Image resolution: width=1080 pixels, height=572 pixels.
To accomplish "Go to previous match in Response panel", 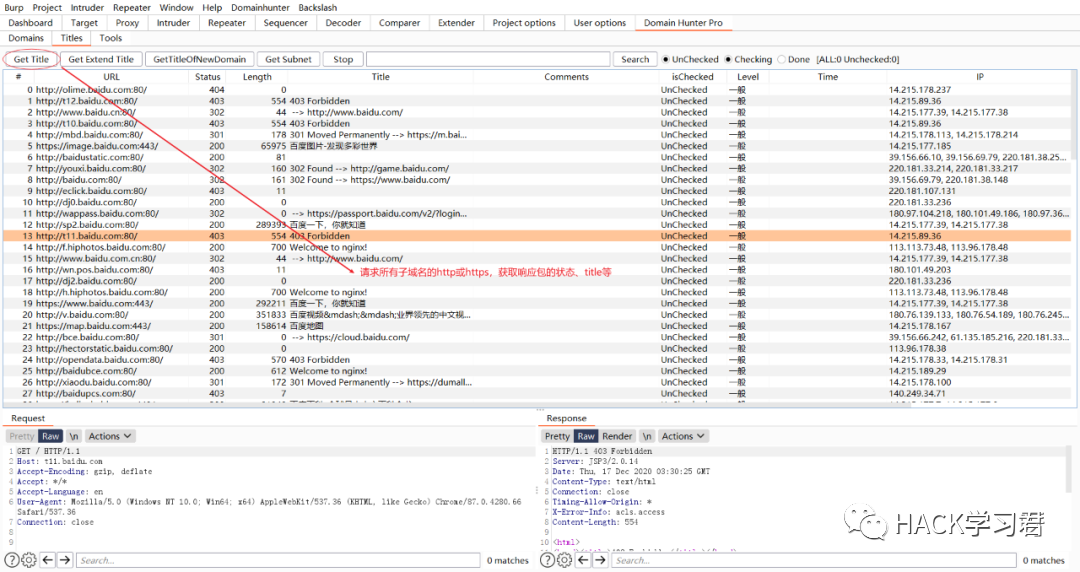I will (583, 560).
